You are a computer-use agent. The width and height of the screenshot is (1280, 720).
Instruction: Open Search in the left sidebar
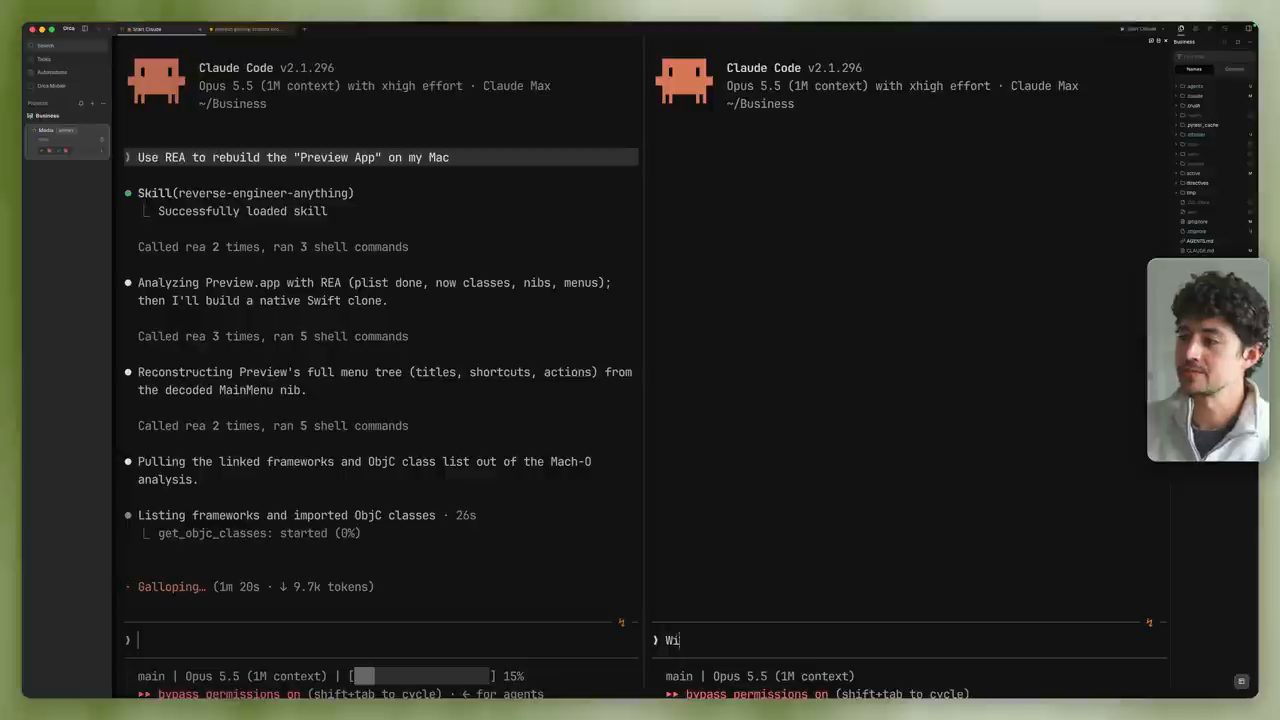[68, 46]
